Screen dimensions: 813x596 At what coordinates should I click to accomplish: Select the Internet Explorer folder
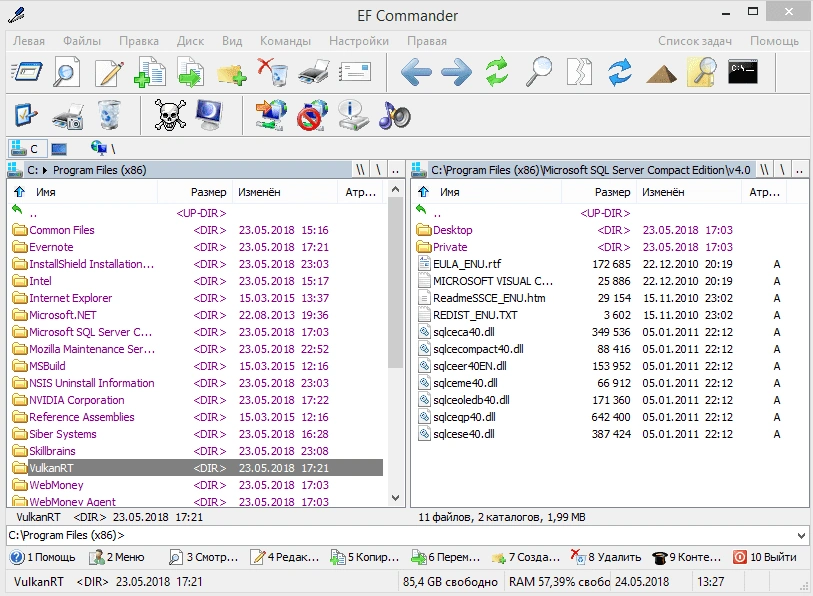click(197, 298)
